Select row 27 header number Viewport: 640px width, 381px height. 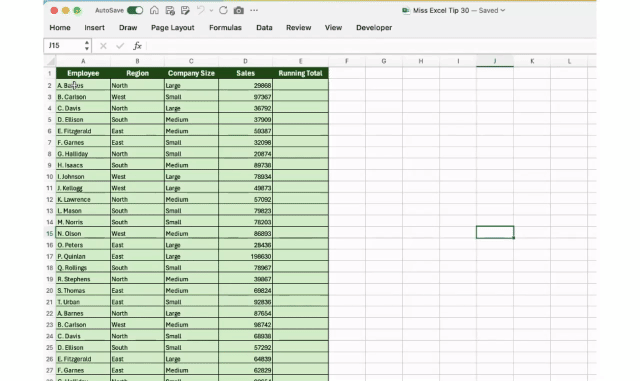[x=50, y=370]
